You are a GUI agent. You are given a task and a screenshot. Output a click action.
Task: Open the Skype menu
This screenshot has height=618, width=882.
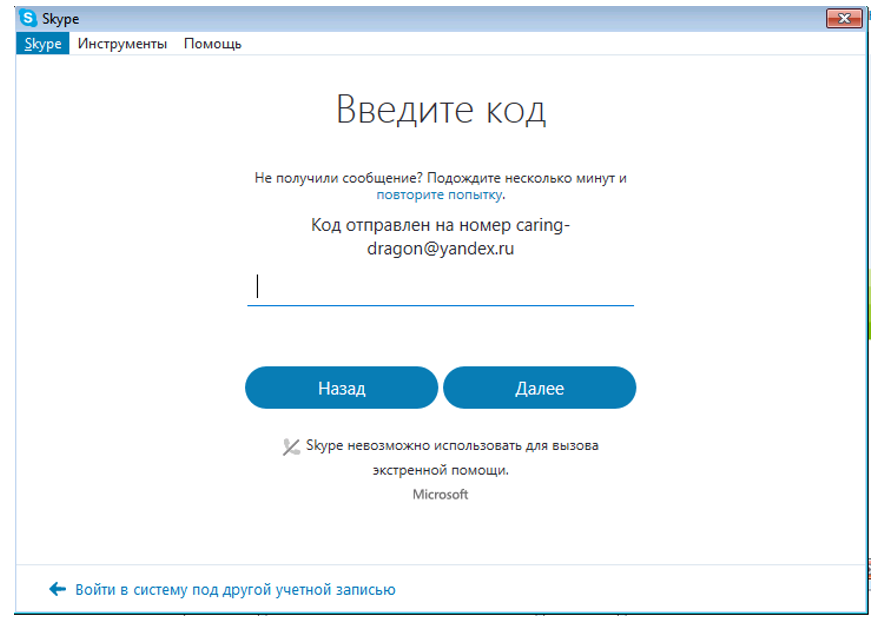(43, 44)
